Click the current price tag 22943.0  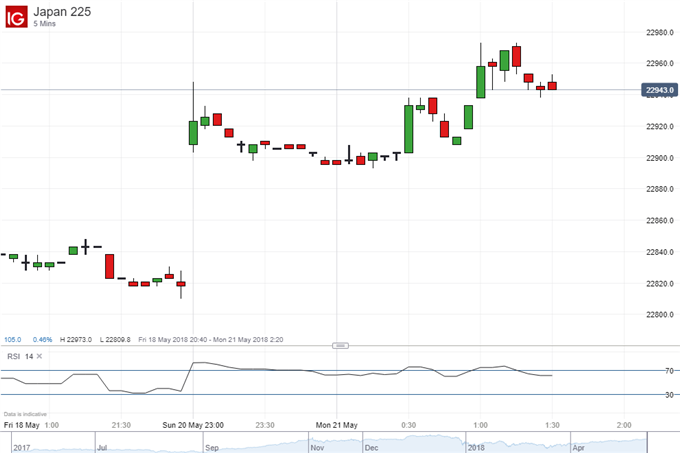pyautogui.click(x=659, y=90)
